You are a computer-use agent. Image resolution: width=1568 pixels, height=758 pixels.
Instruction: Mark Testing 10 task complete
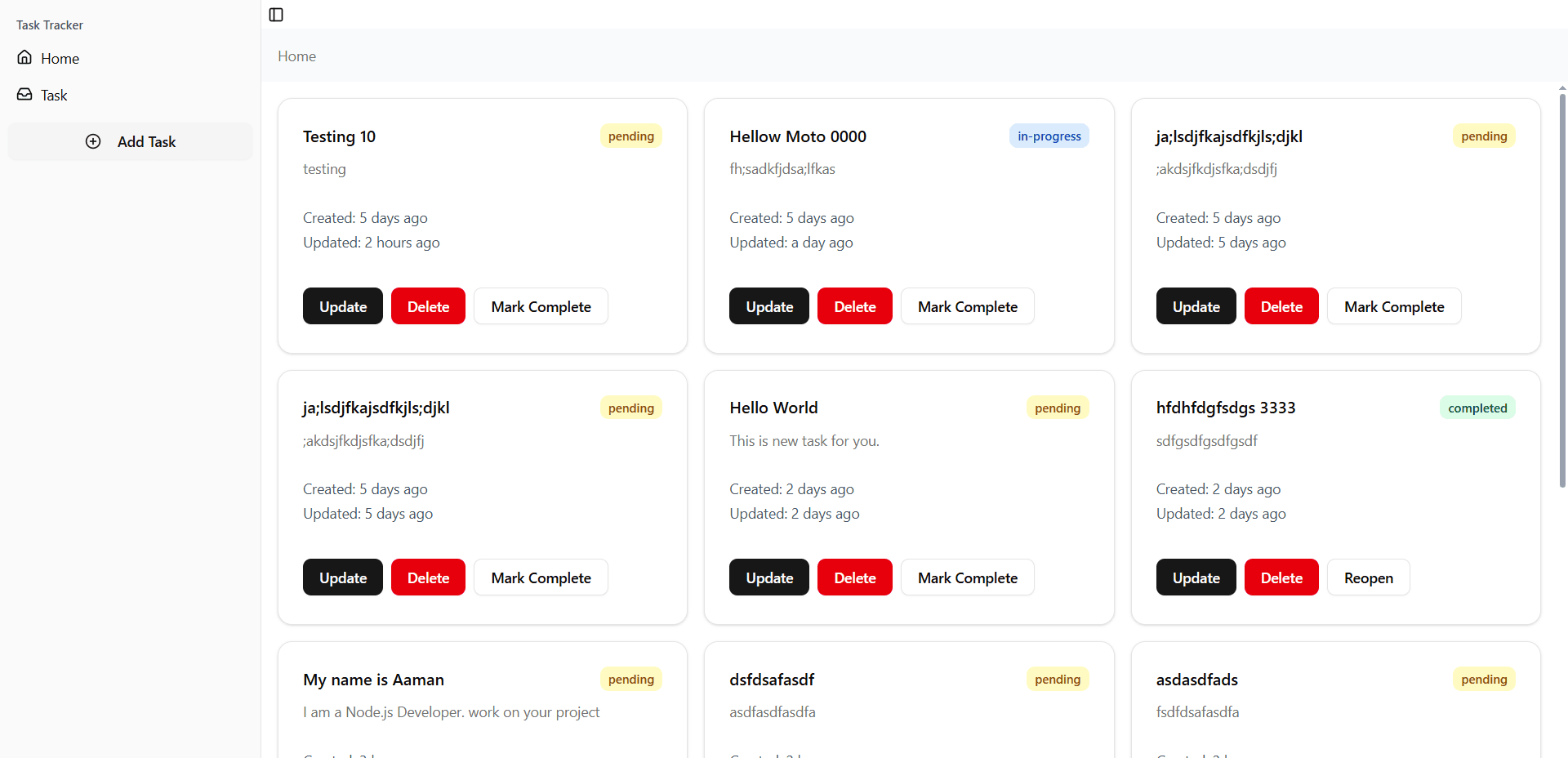tap(541, 306)
